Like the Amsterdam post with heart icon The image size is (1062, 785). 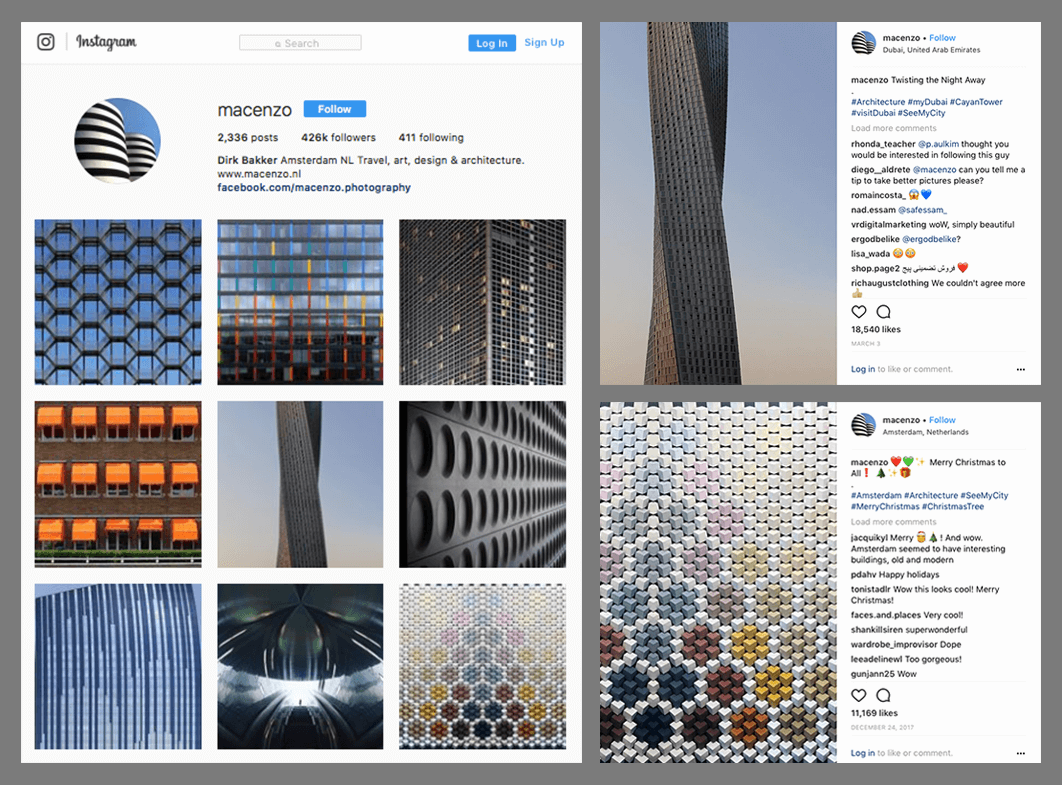tap(859, 695)
